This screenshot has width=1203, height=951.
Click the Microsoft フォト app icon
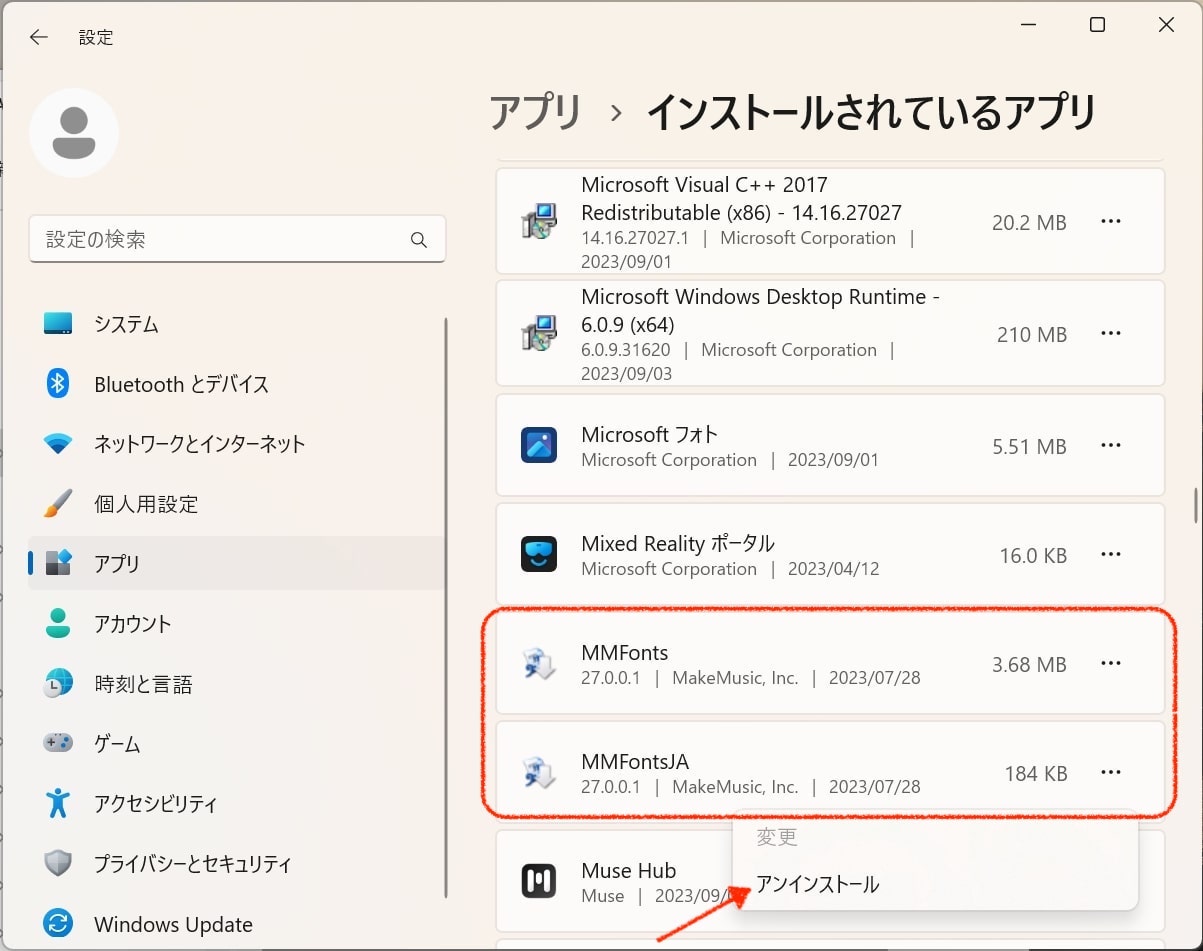pos(539,445)
